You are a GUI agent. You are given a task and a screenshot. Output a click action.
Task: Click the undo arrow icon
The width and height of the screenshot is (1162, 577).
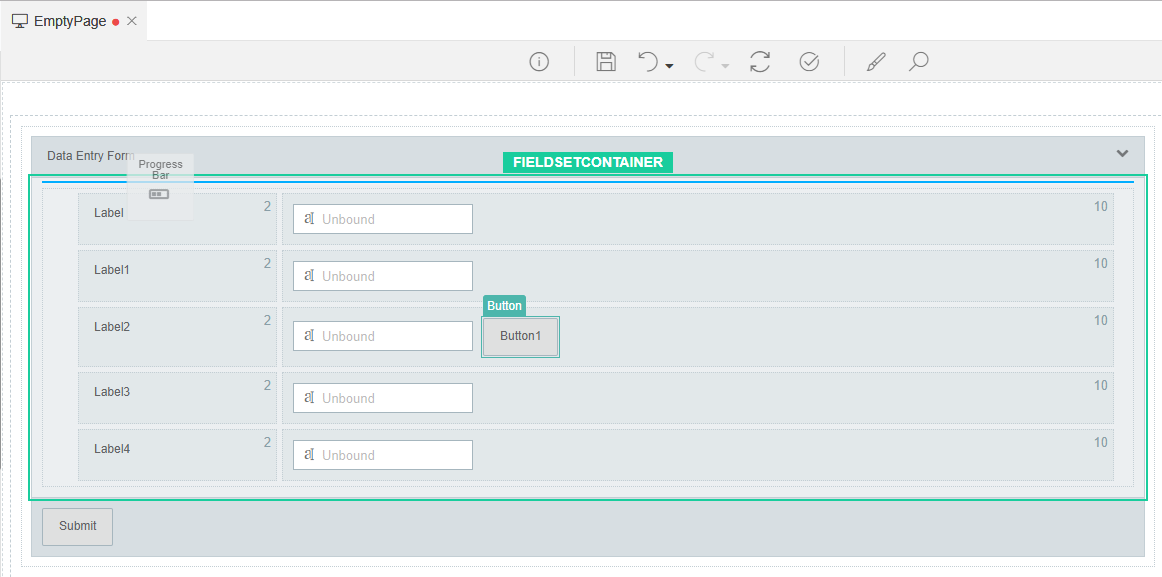(x=648, y=62)
